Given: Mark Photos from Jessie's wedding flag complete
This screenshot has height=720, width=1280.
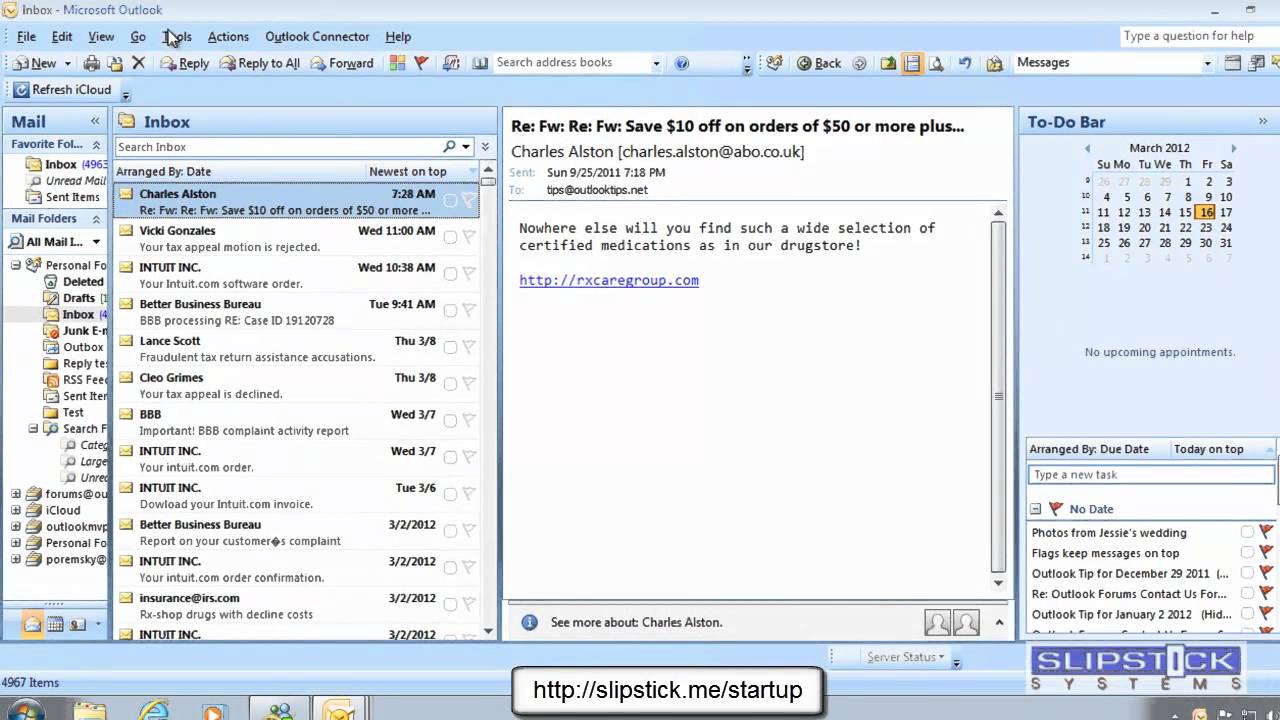Looking at the screenshot, I should (x=1266, y=532).
